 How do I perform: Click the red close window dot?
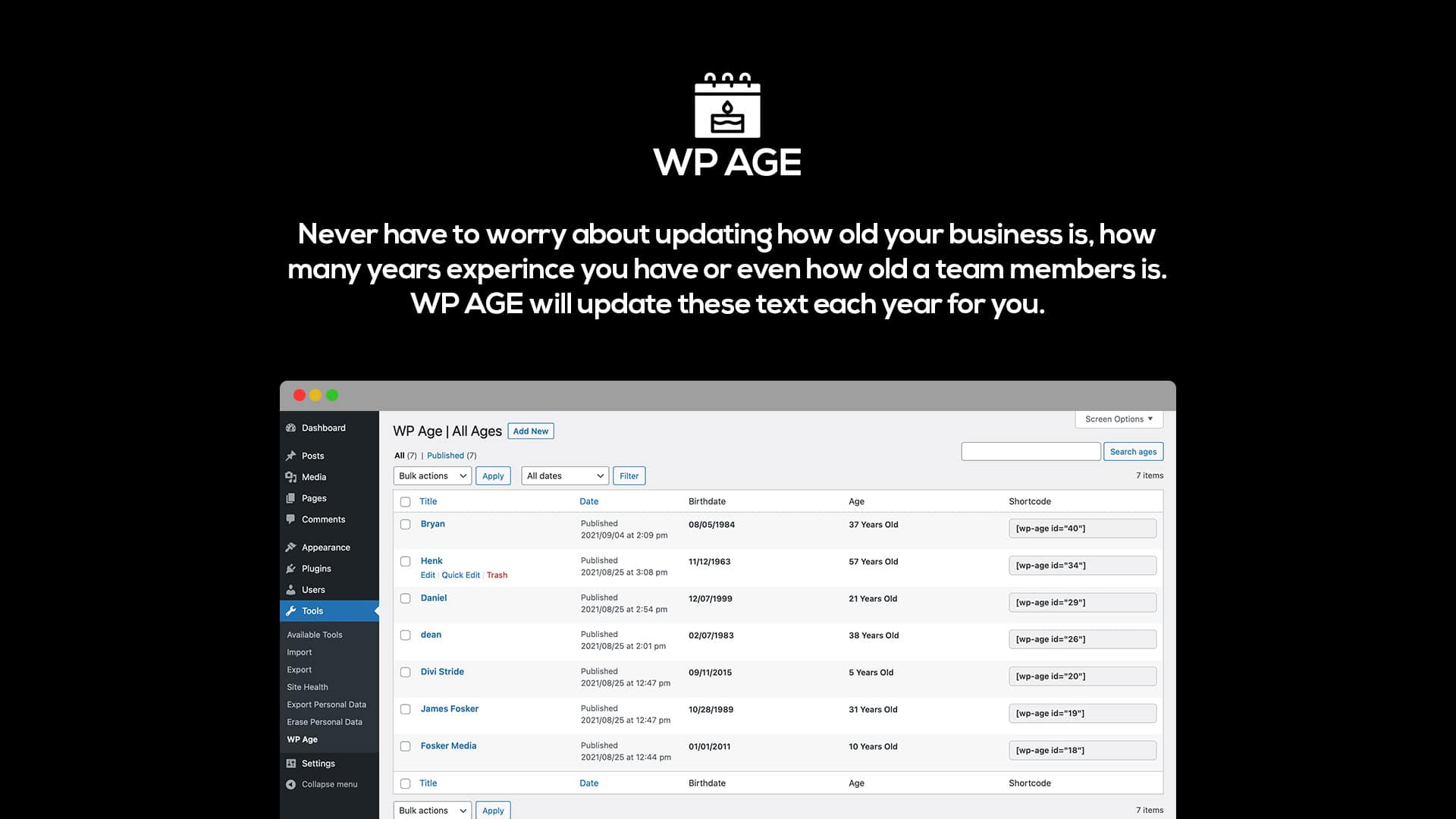(300, 395)
